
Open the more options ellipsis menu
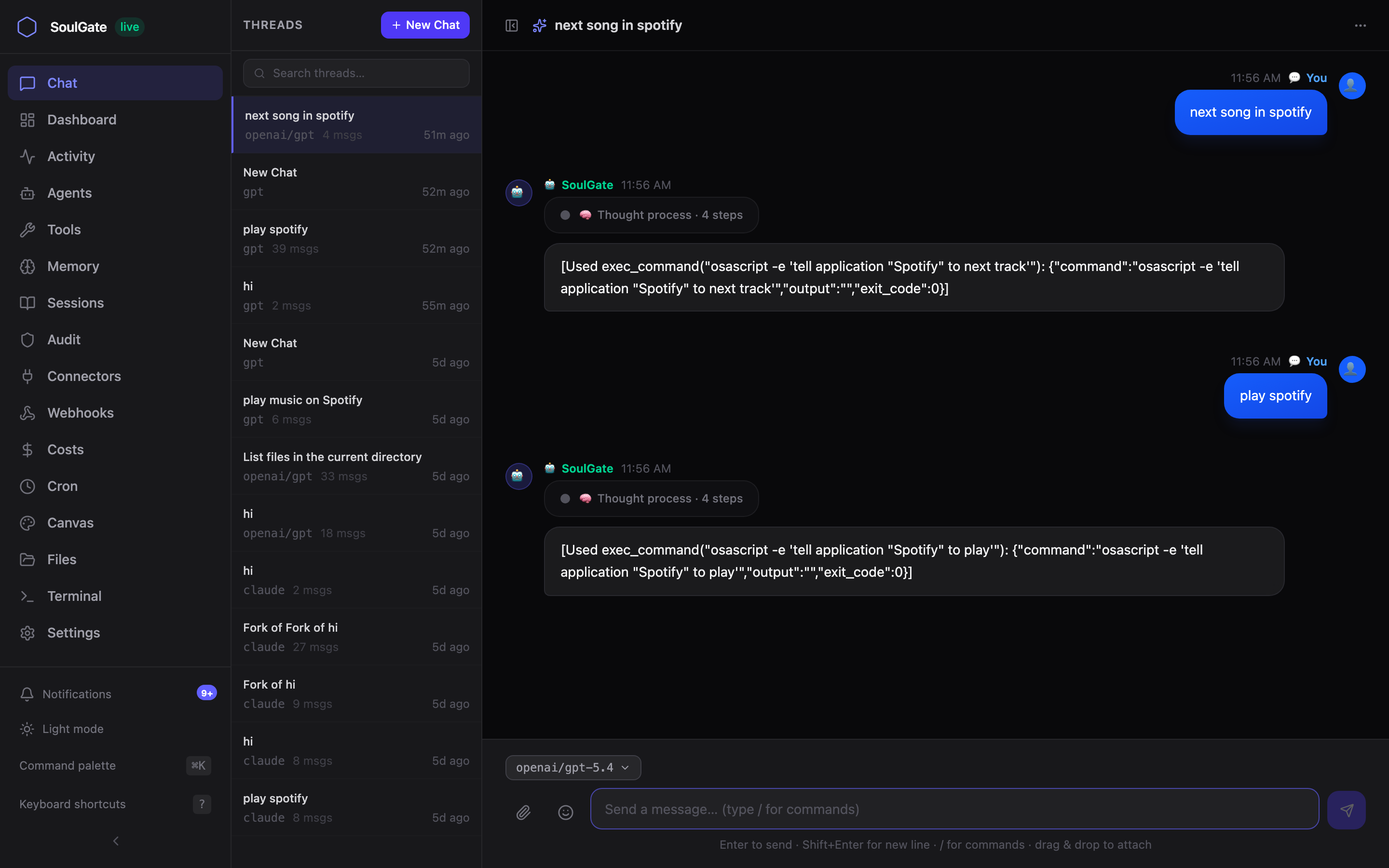click(x=1360, y=26)
